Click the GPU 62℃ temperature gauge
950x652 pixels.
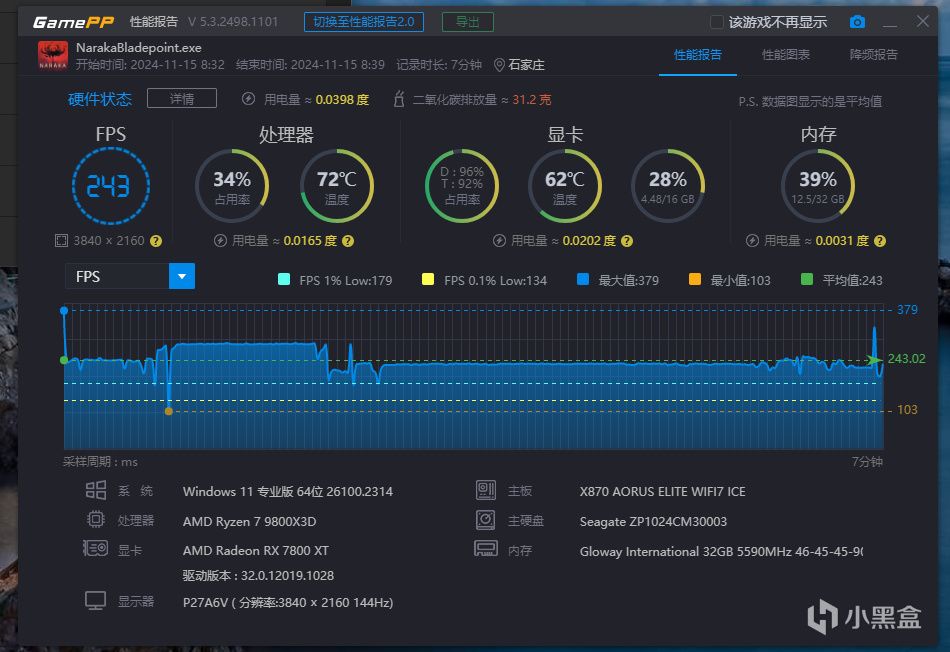[x=565, y=186]
